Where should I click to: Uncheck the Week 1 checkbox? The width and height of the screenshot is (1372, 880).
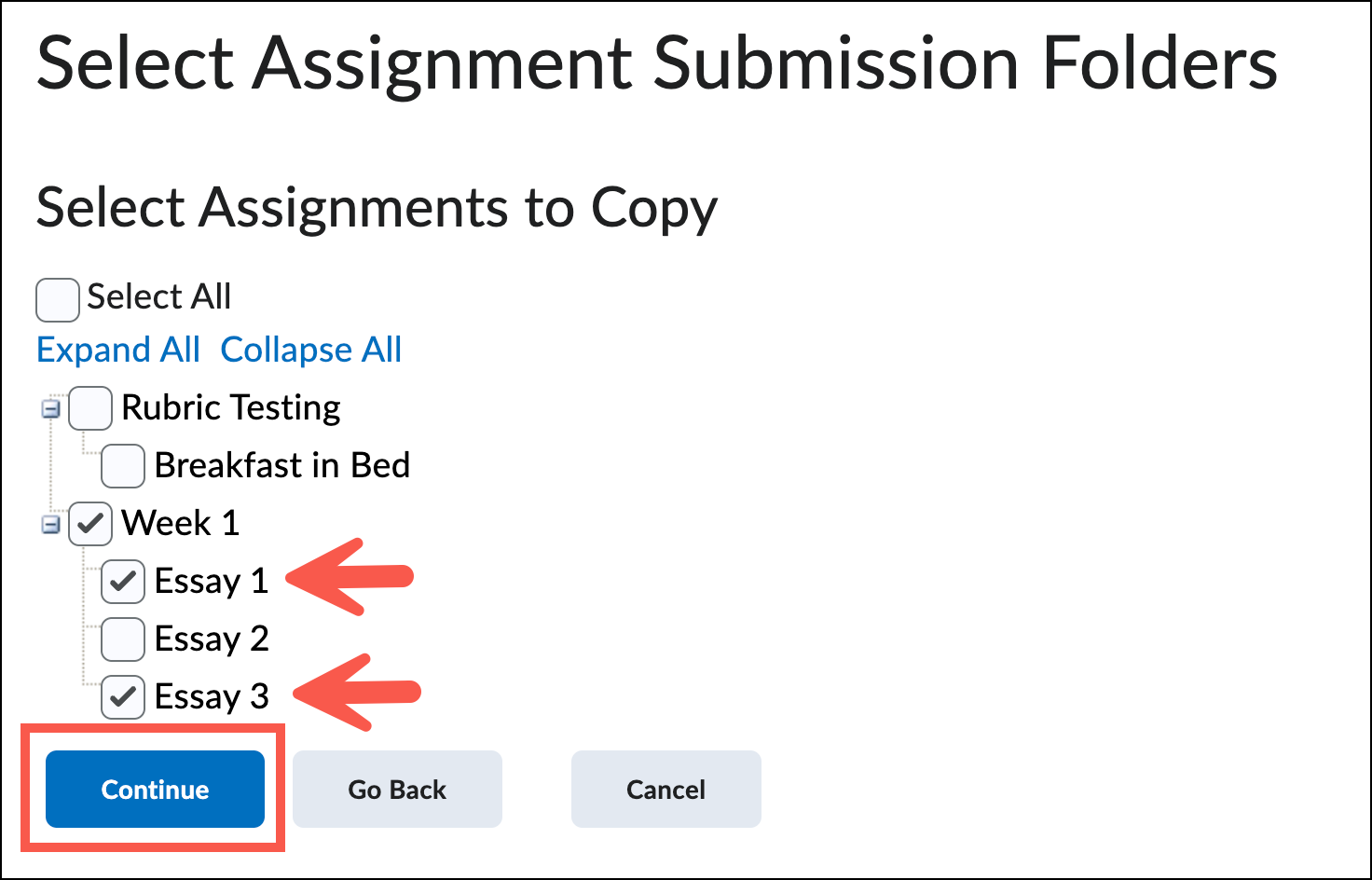[90, 524]
